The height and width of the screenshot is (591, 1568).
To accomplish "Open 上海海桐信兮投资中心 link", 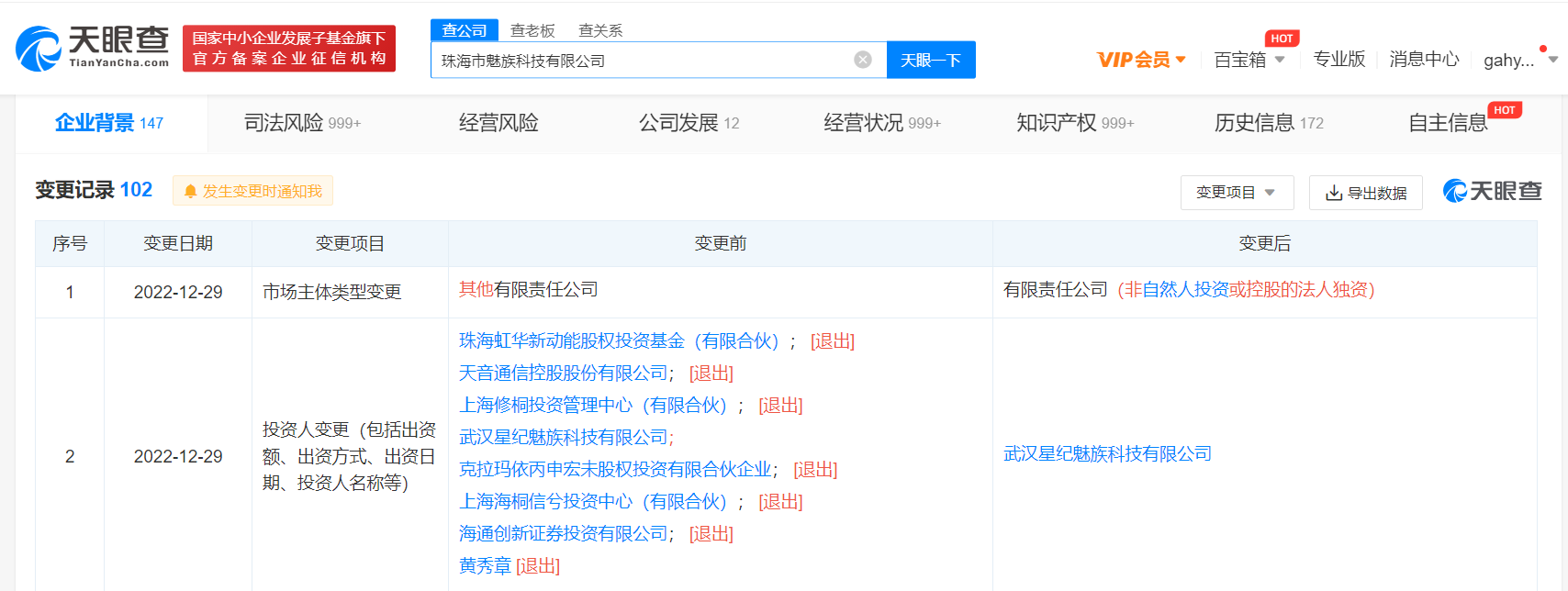I will (593, 502).
